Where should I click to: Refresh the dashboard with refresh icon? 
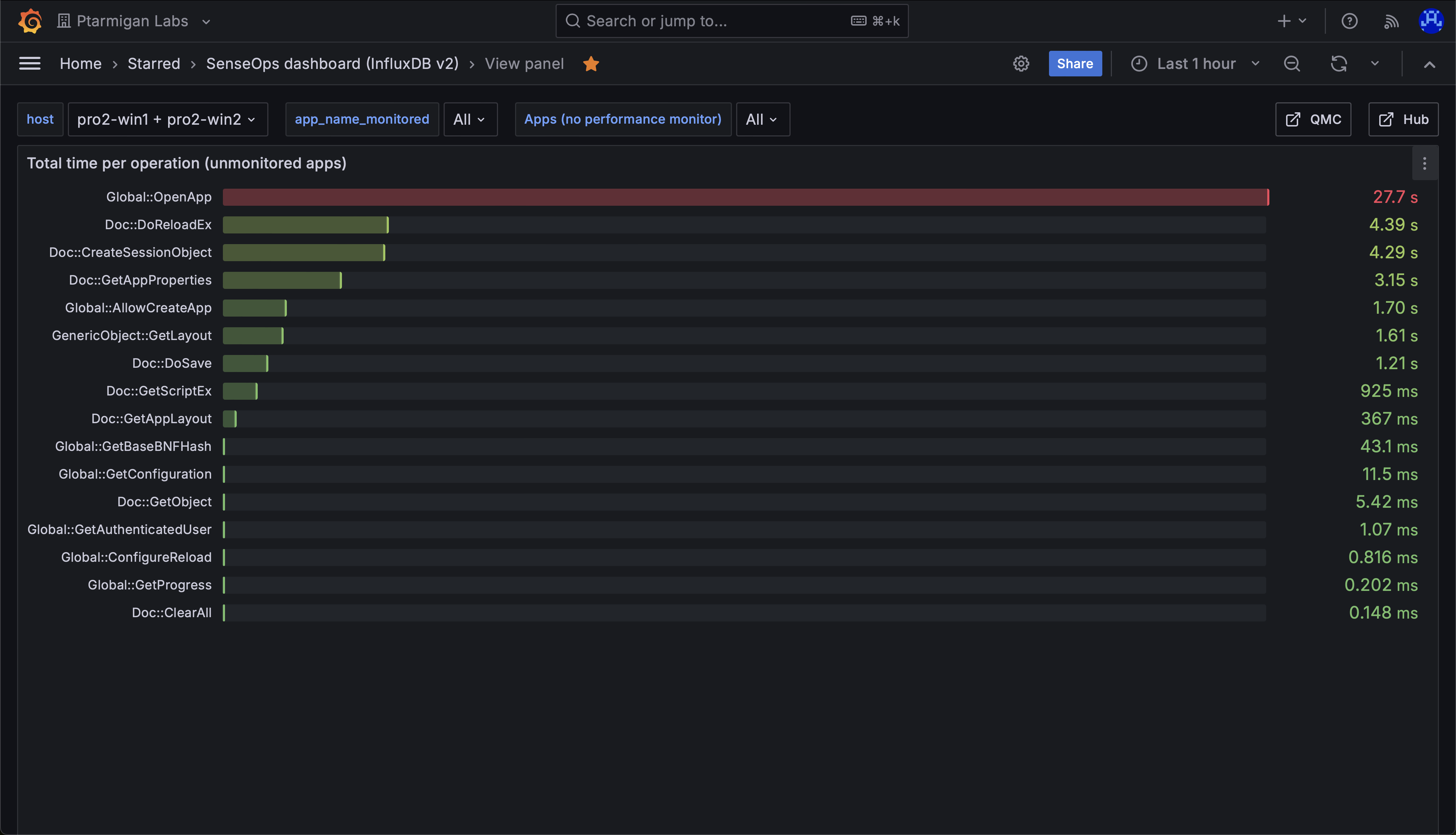1338,64
